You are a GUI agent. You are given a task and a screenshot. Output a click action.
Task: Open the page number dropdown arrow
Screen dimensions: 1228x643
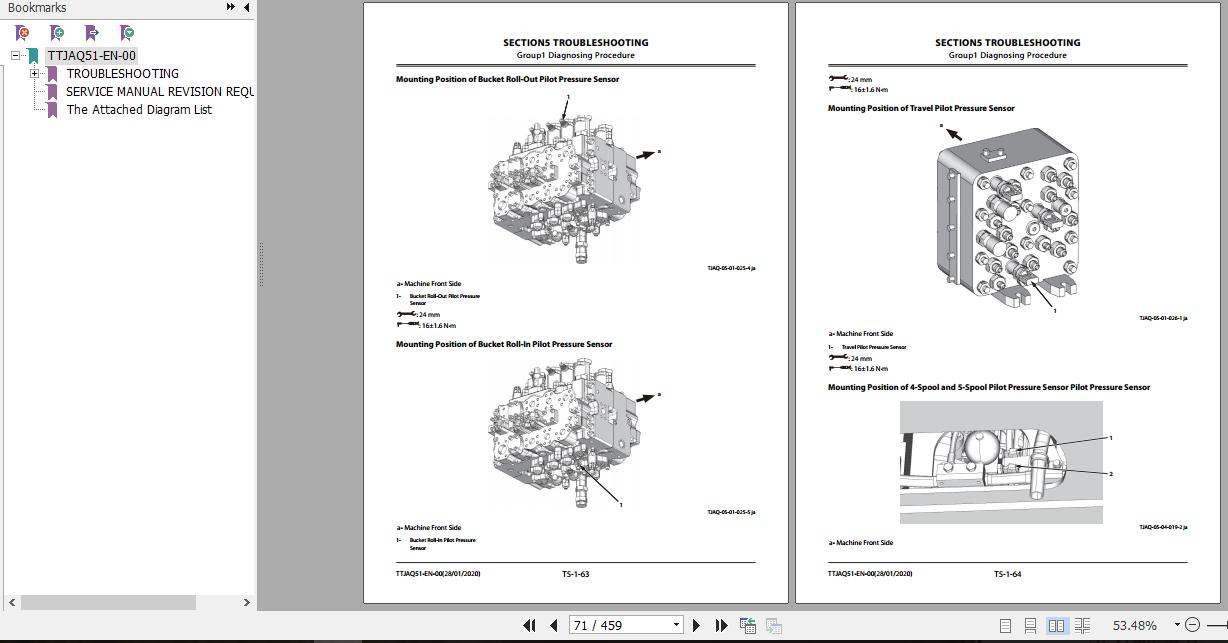677,625
